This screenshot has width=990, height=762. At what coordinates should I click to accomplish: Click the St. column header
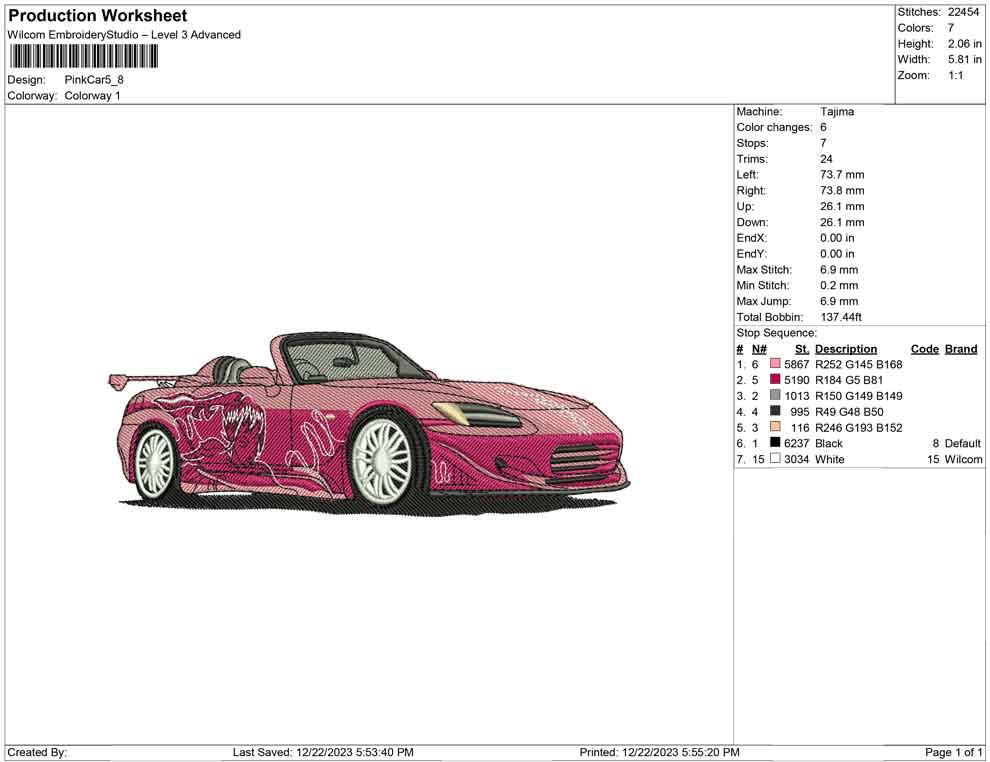click(801, 348)
